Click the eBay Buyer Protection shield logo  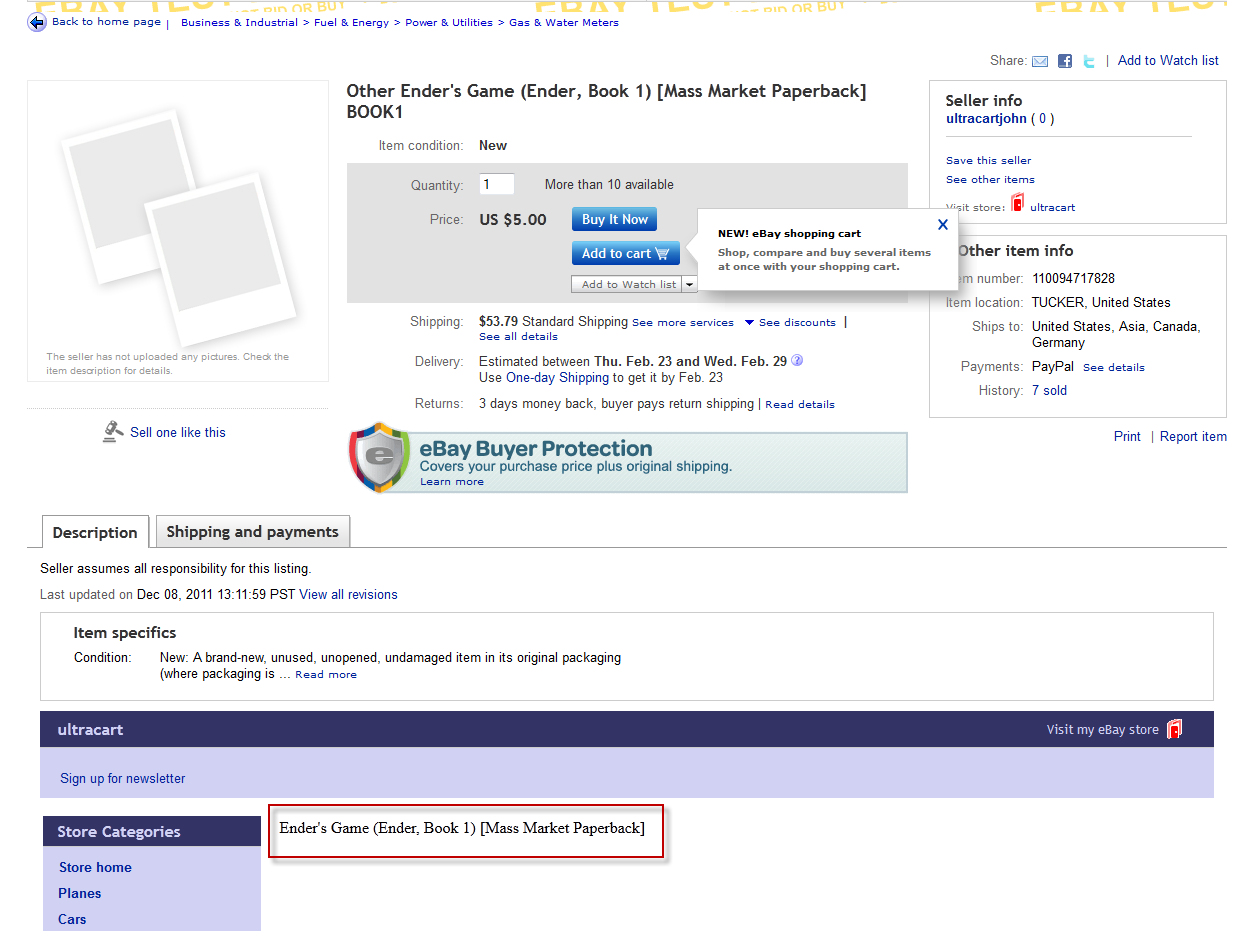tap(379, 458)
